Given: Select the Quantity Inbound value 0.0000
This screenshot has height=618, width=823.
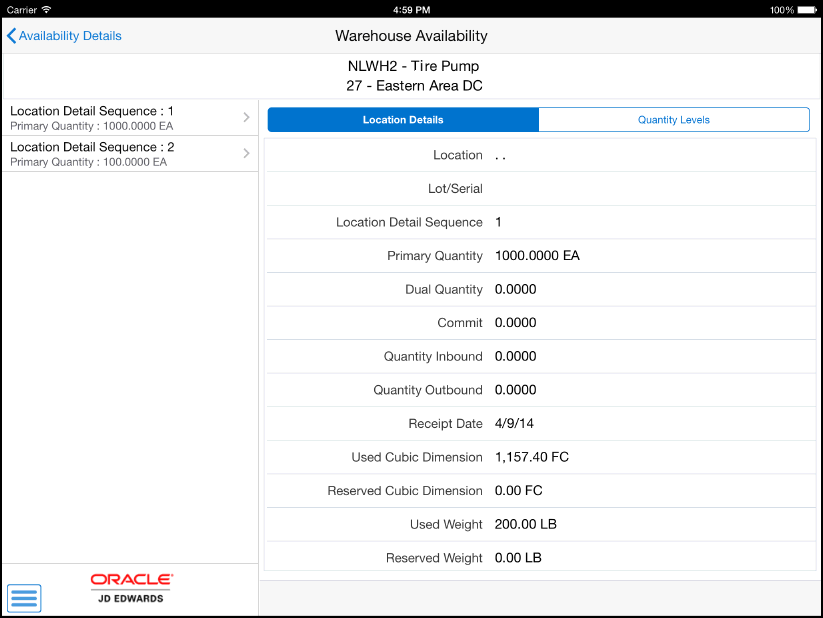Looking at the screenshot, I should [x=515, y=357].
